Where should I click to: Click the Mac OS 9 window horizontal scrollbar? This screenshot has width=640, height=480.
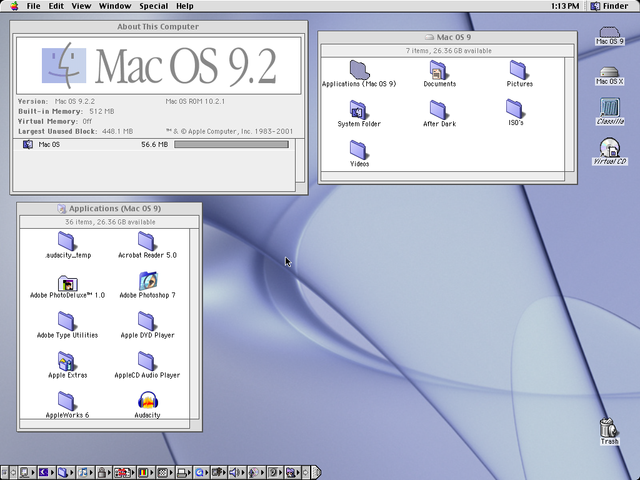[443, 176]
